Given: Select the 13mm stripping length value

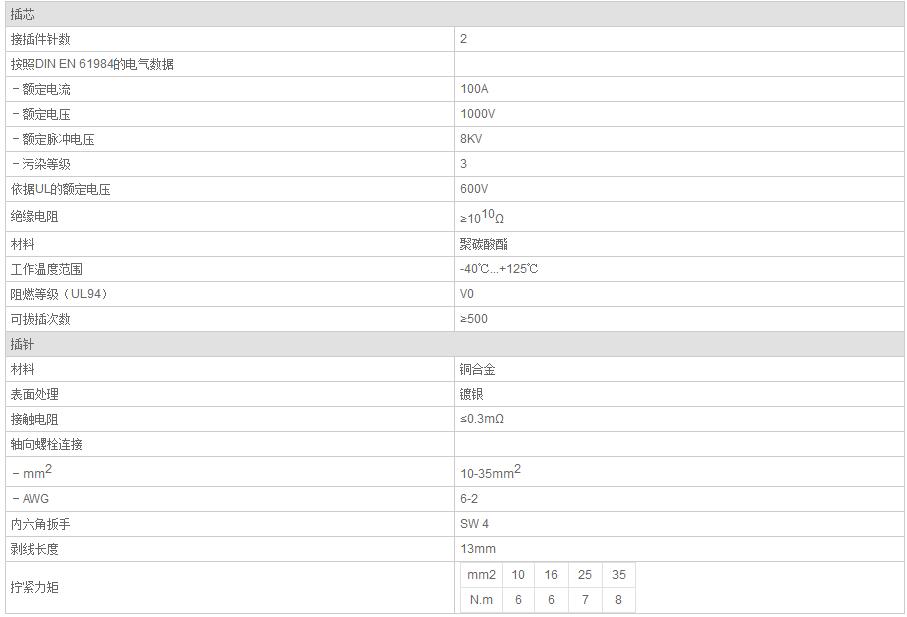Looking at the screenshot, I should (478, 549).
